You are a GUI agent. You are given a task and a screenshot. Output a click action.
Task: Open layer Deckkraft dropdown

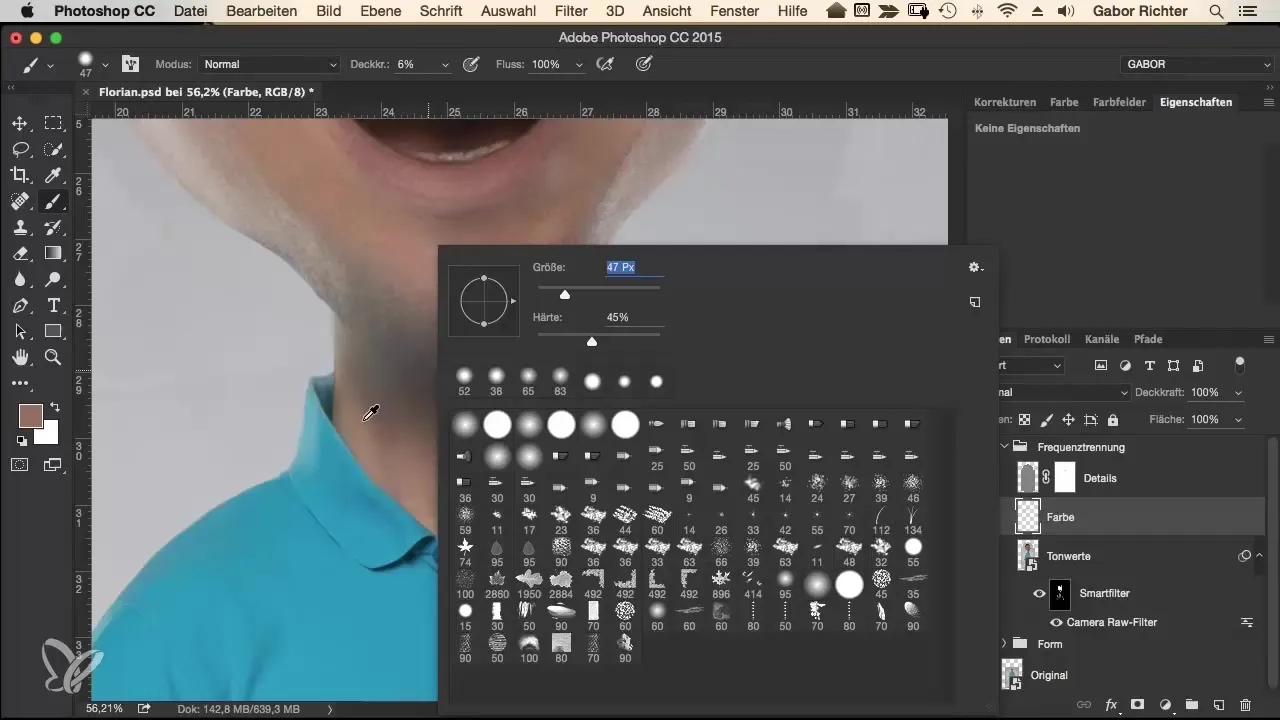click(x=1239, y=393)
